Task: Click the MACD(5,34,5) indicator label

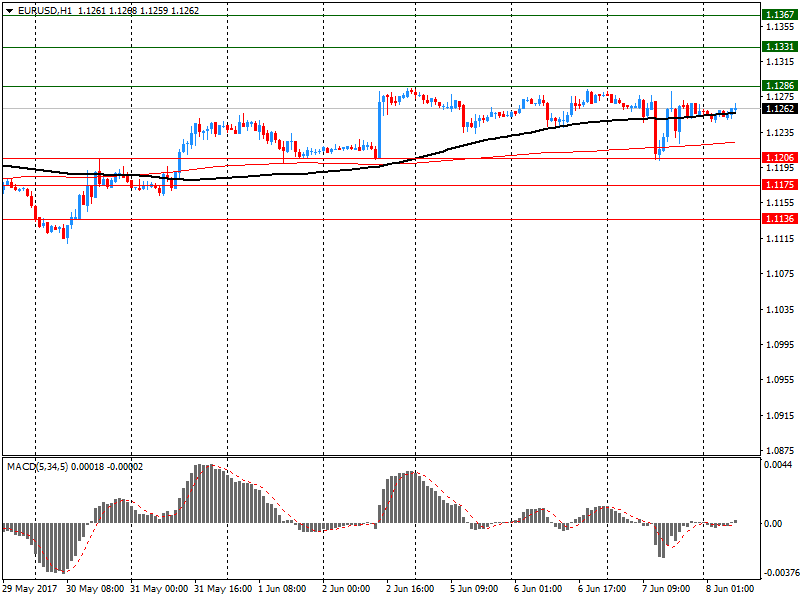Action: [37, 467]
